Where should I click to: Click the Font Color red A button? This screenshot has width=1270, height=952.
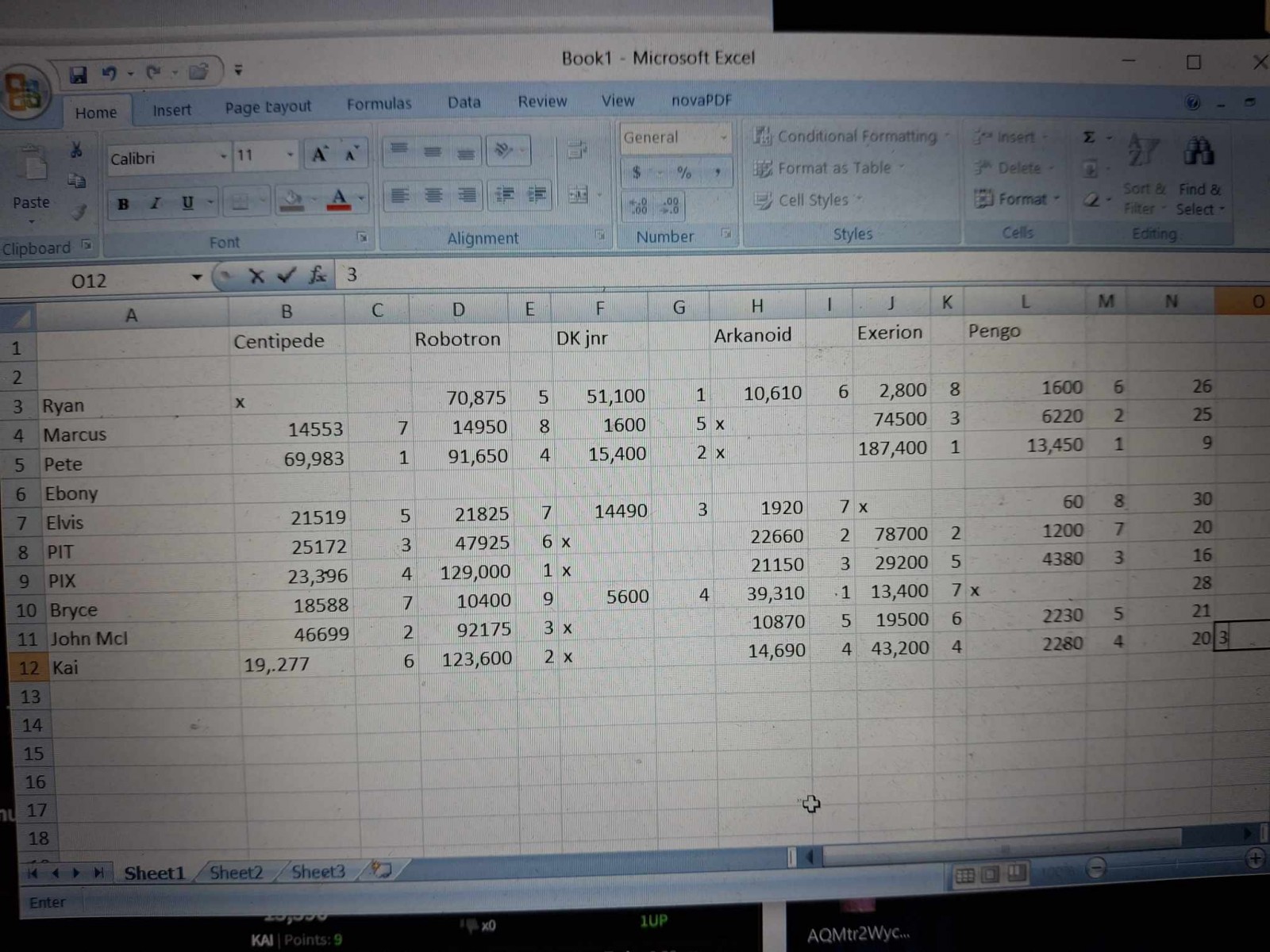pos(339,199)
